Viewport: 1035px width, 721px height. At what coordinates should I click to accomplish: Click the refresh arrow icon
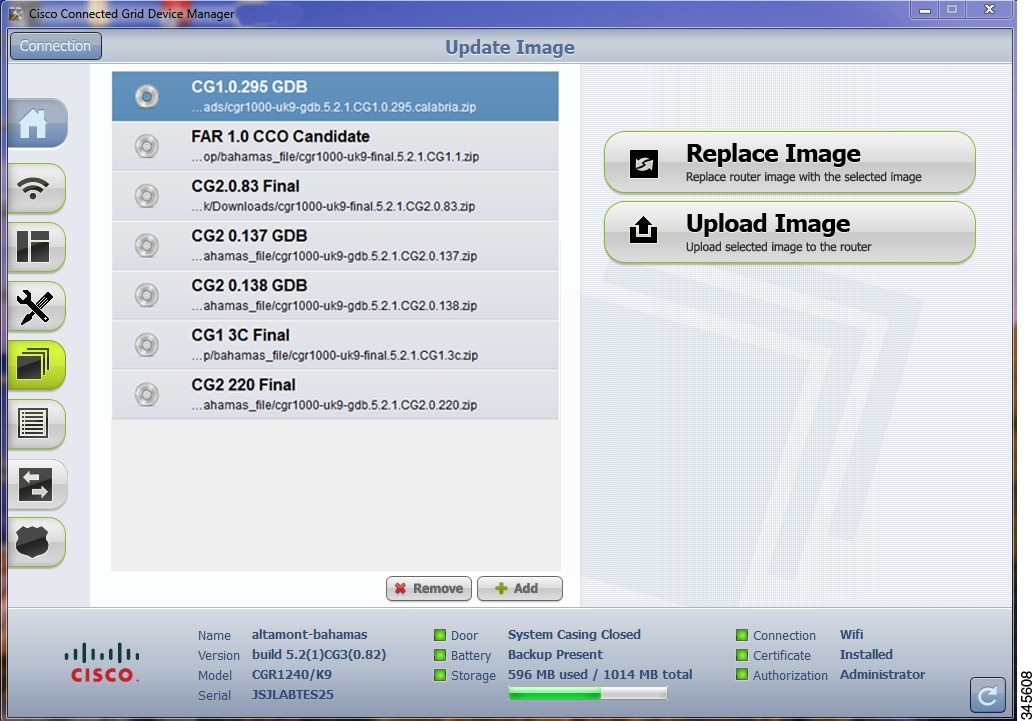click(x=987, y=695)
